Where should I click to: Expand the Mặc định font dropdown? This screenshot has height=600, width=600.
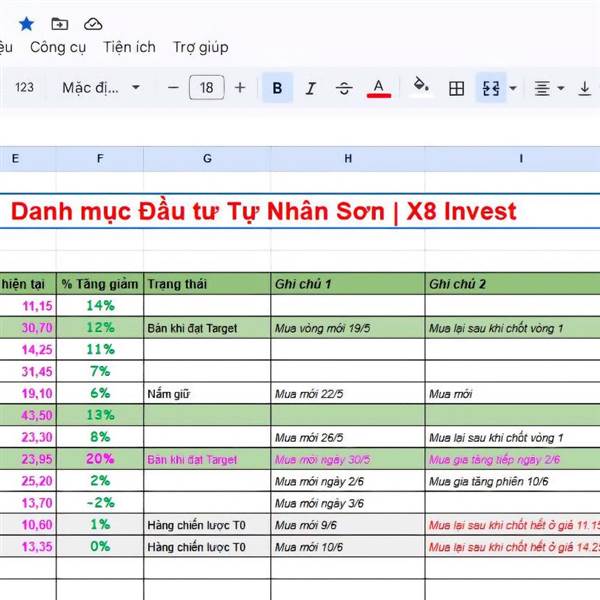pos(101,88)
